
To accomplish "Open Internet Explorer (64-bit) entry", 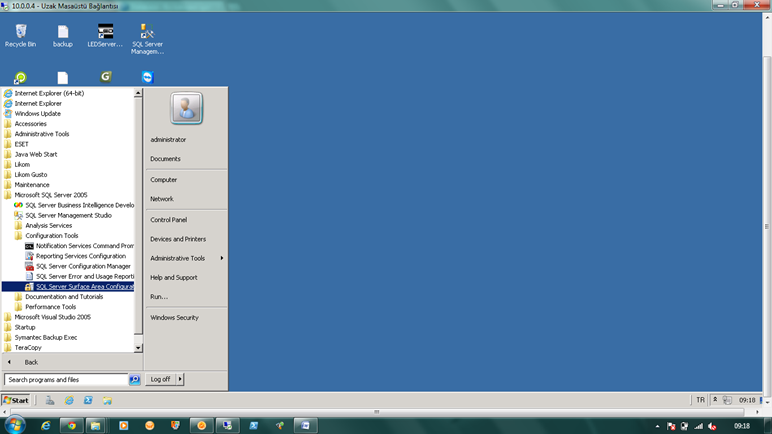I will 49,93.
